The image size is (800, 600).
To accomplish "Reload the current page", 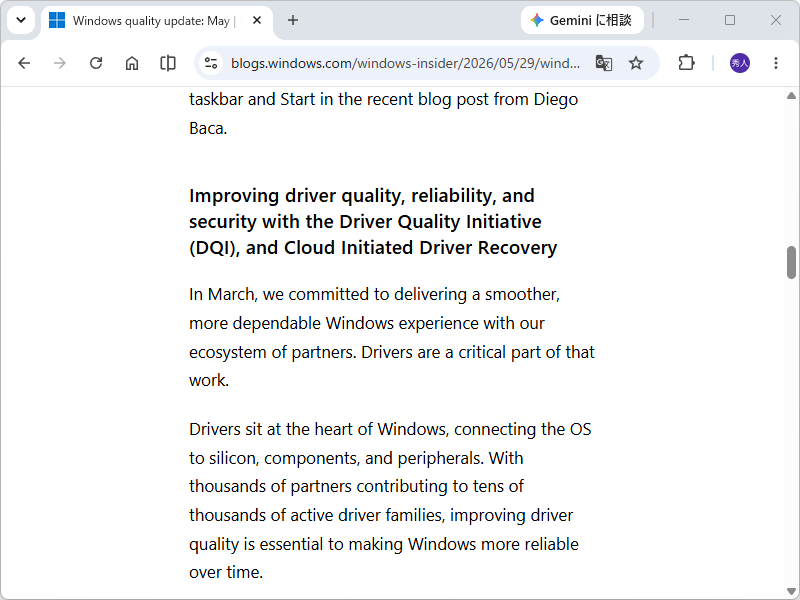I will 96,63.
